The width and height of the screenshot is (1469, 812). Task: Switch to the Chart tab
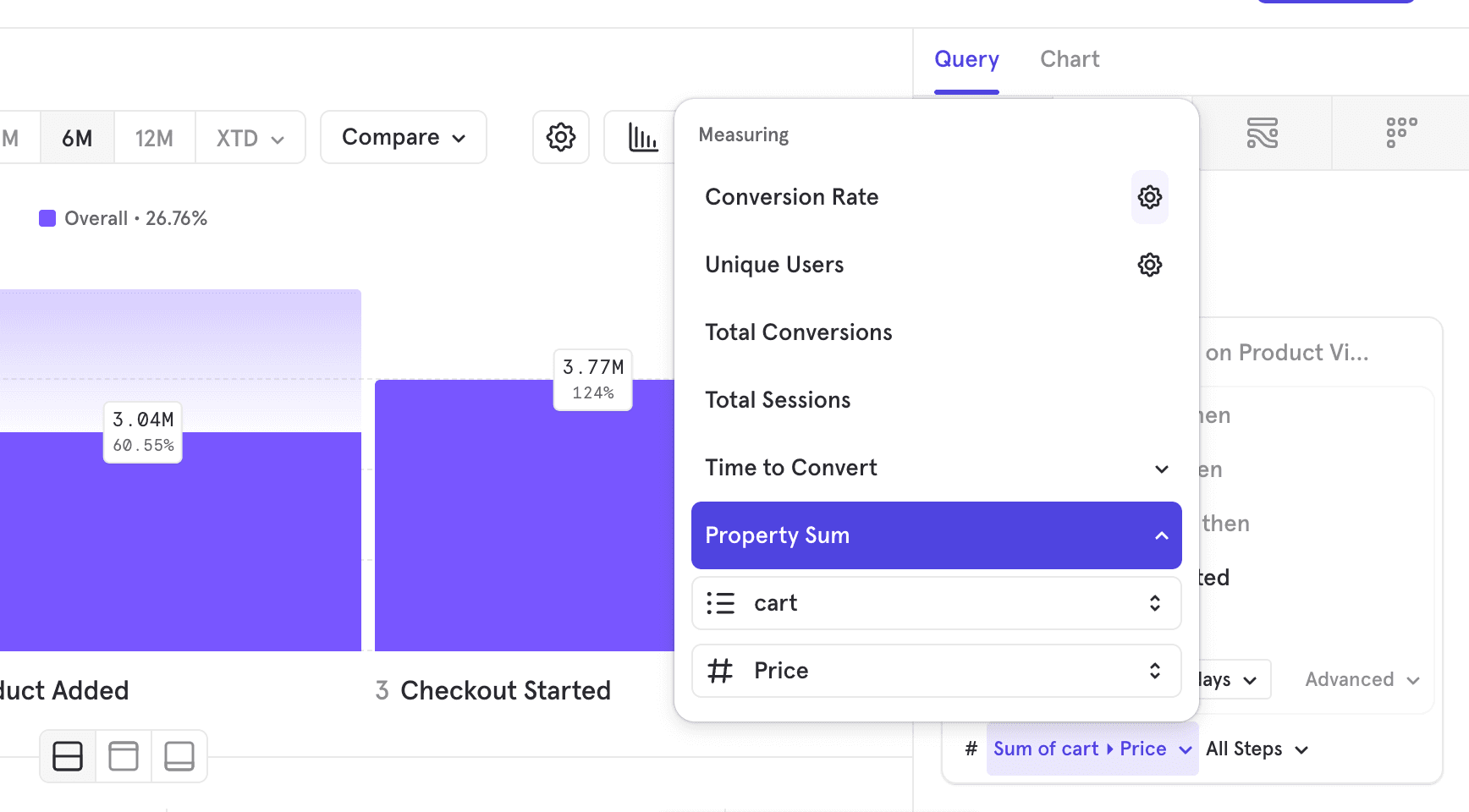coord(1070,58)
